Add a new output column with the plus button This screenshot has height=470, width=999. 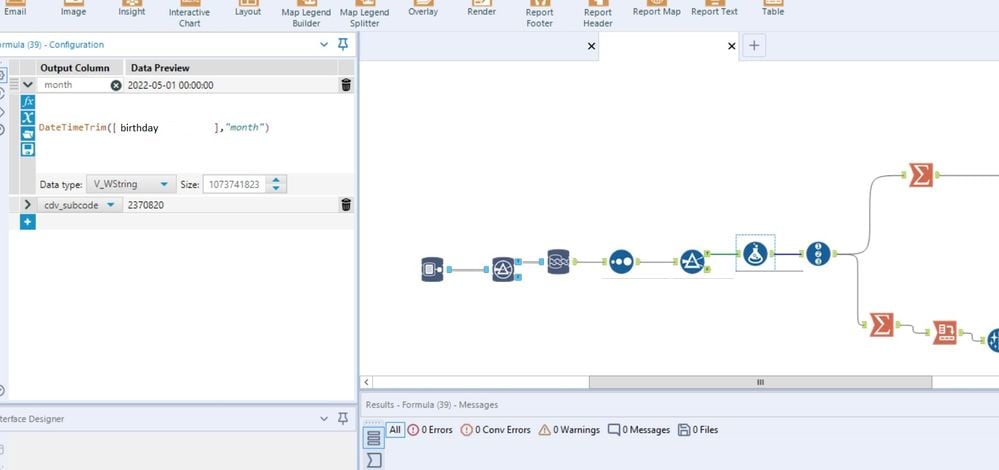(27, 222)
